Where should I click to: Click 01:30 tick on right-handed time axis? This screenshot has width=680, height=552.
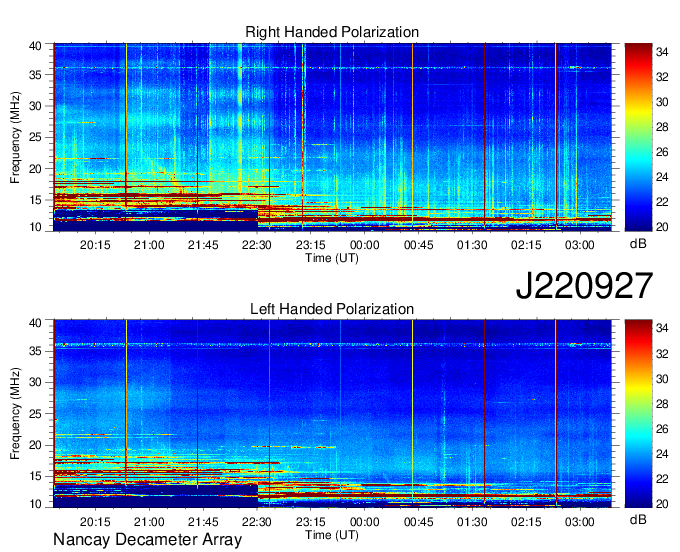(x=472, y=245)
